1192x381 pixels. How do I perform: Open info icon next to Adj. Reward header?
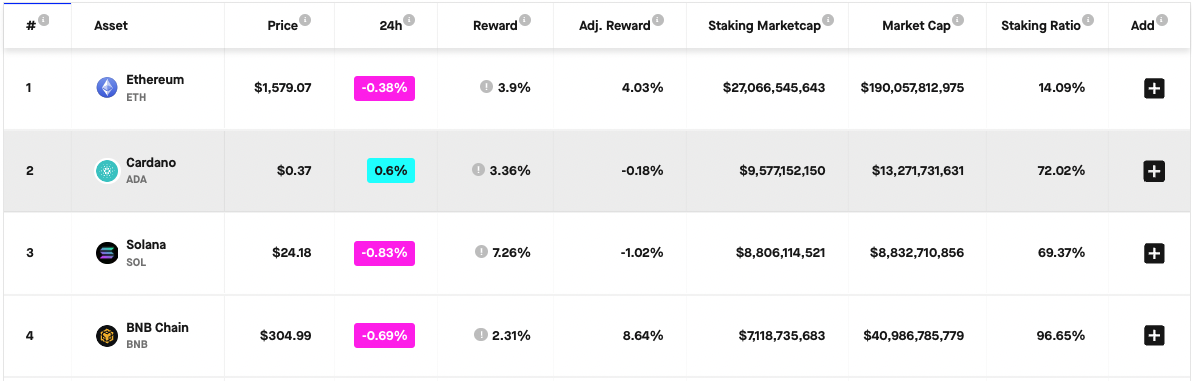tap(658, 21)
